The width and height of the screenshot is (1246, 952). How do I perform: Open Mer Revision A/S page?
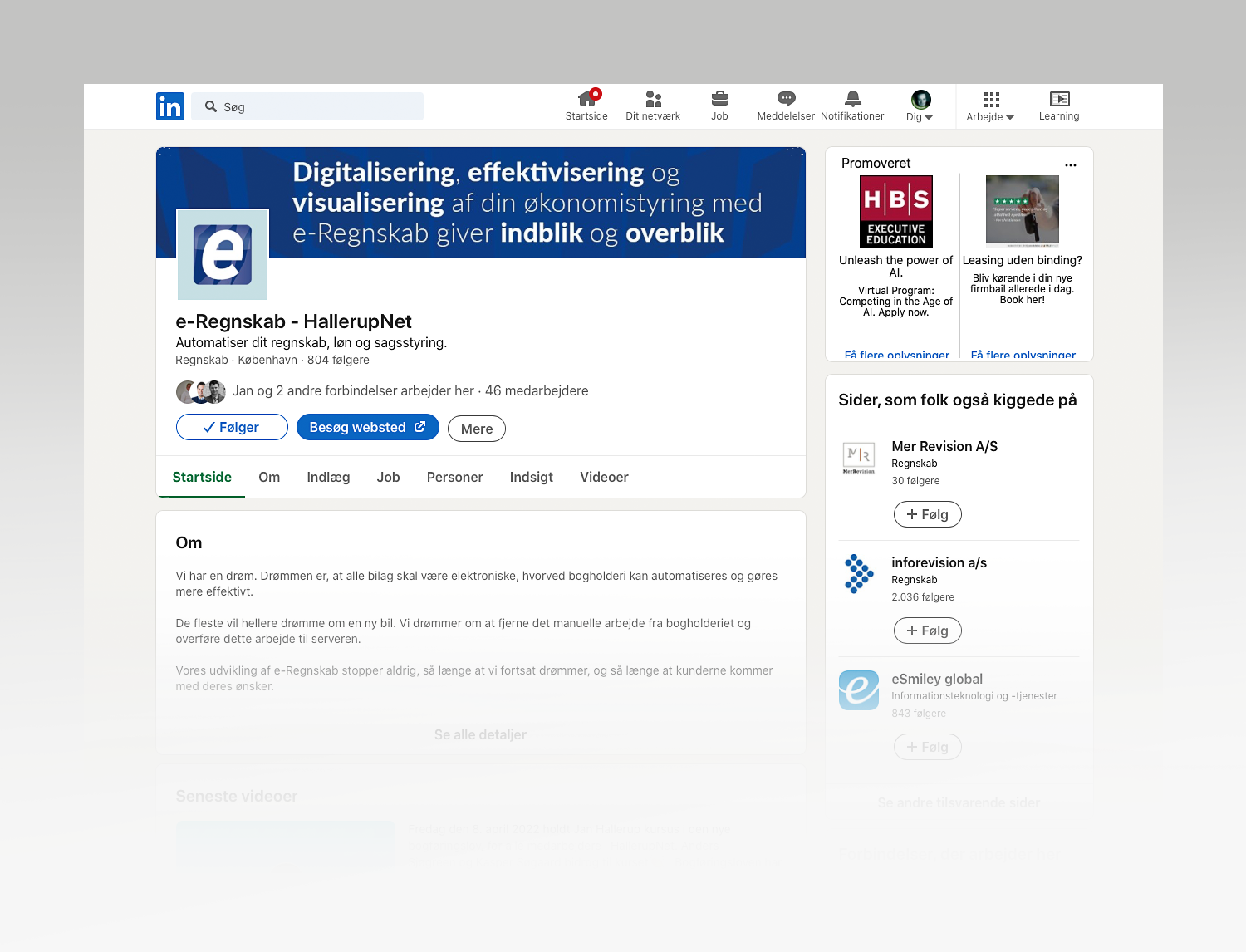pyautogui.click(x=944, y=446)
